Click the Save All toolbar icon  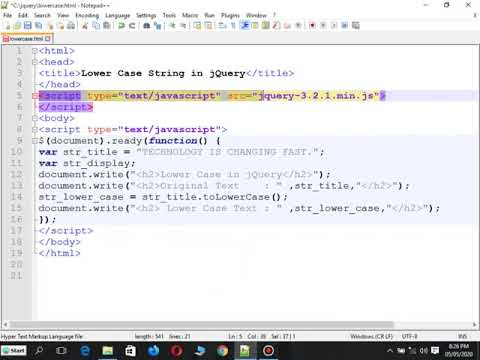[x=39, y=26]
